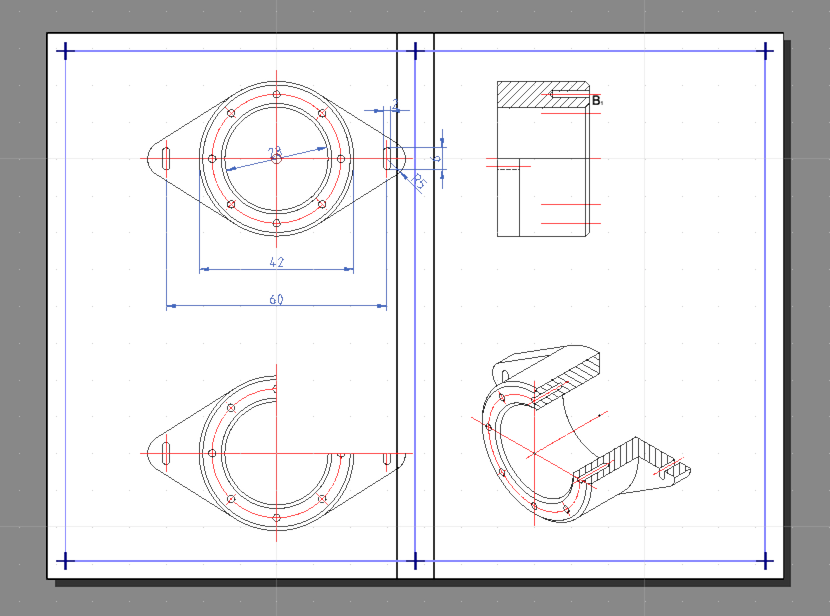Select the left slot in top flange view
830x616 pixels.
(x=166, y=158)
